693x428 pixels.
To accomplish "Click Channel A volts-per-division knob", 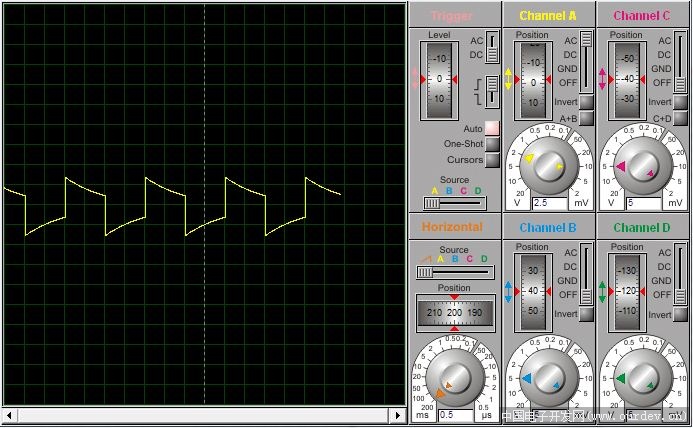I will click(548, 165).
